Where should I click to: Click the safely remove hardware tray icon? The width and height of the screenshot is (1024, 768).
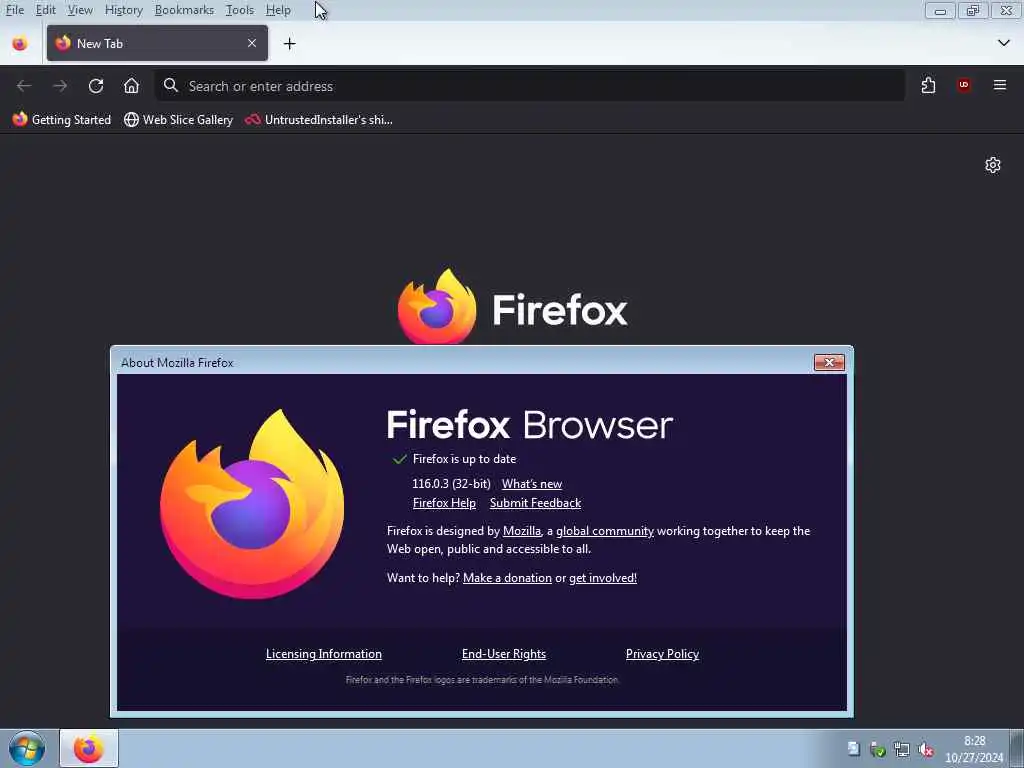(878, 749)
